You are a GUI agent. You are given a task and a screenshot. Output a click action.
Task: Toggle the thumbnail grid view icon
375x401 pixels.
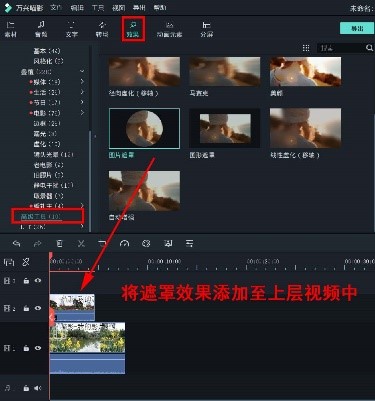(x=306, y=48)
